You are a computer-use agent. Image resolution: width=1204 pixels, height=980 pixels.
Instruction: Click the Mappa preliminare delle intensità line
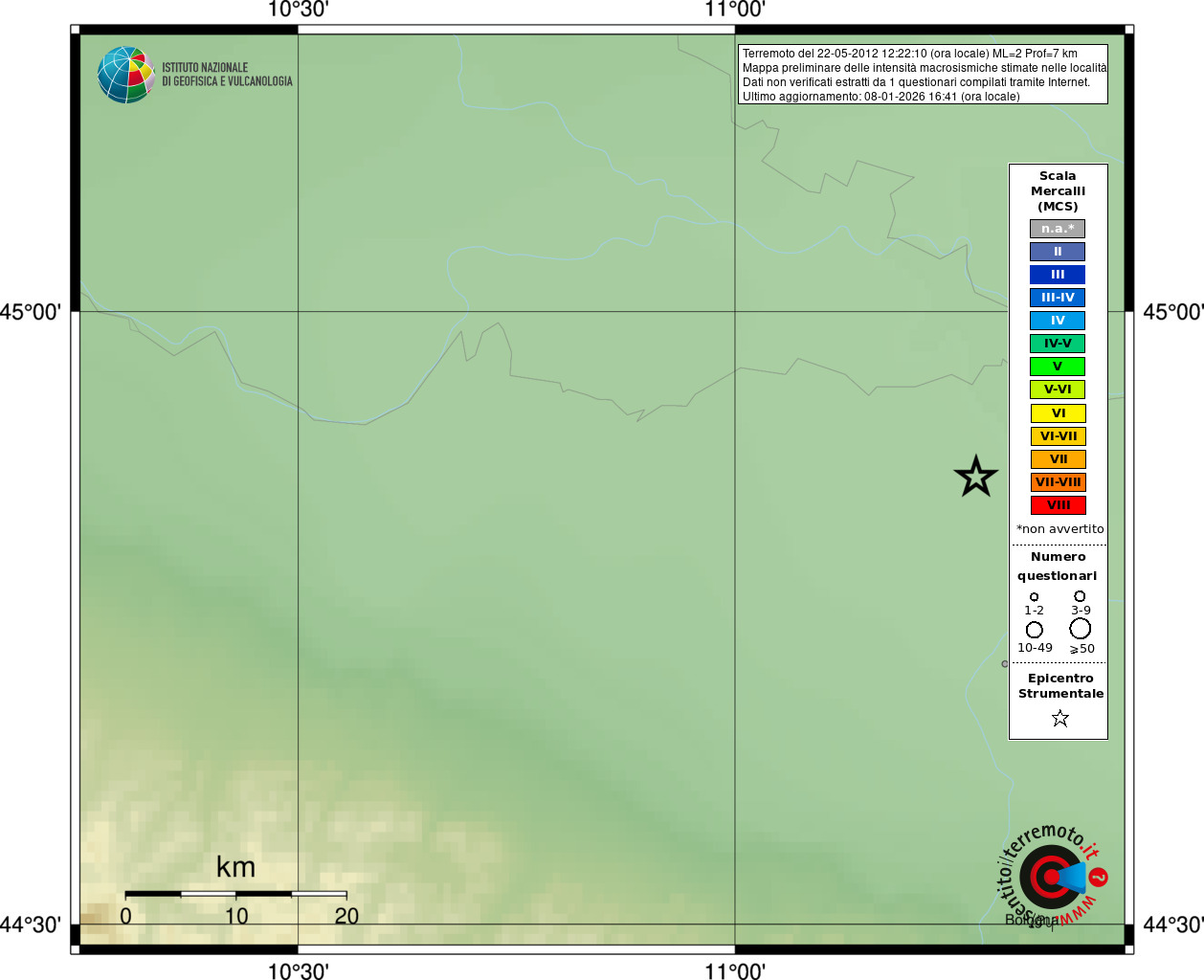(x=924, y=68)
